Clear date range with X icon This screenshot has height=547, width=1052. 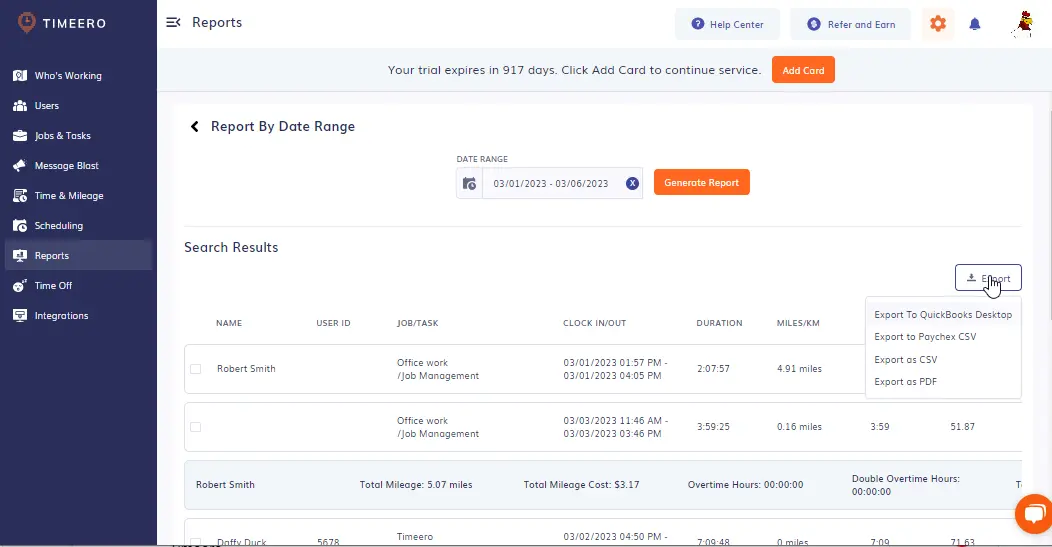point(632,183)
